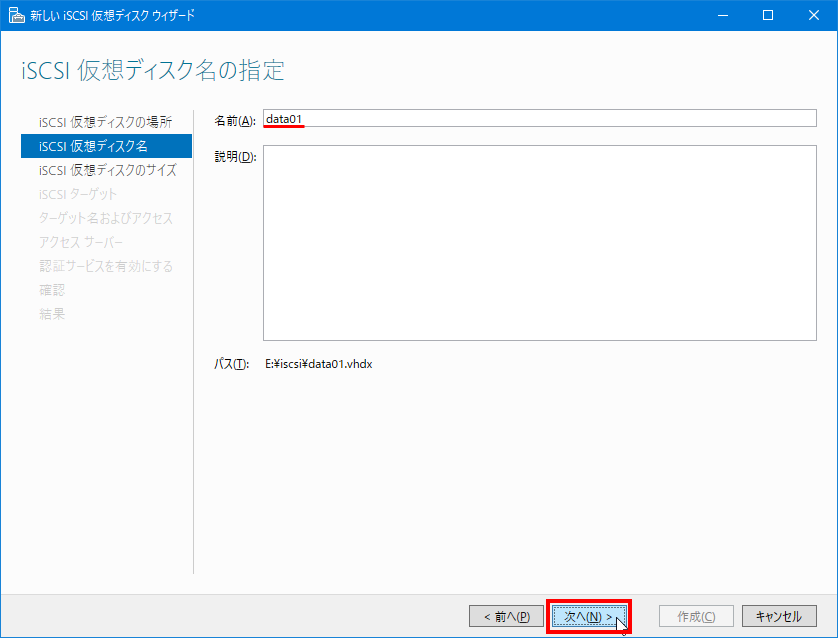Click inside the 説明 description box

click(540, 240)
